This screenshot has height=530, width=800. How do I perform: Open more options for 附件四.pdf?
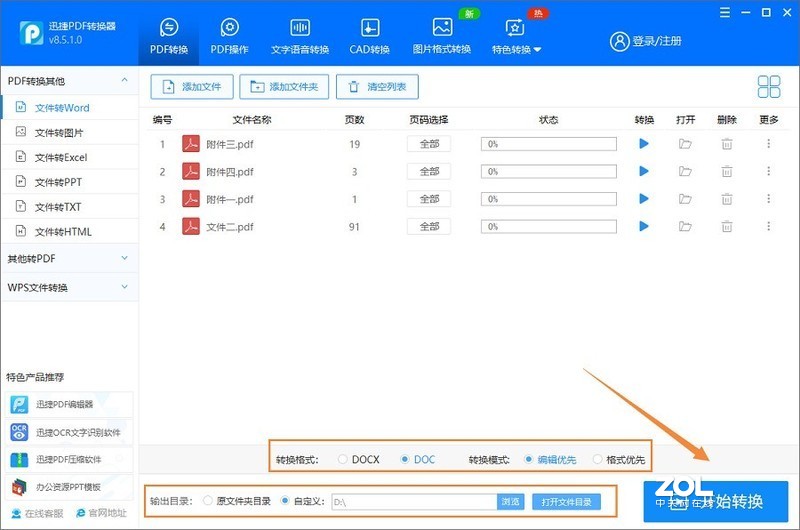click(x=768, y=171)
